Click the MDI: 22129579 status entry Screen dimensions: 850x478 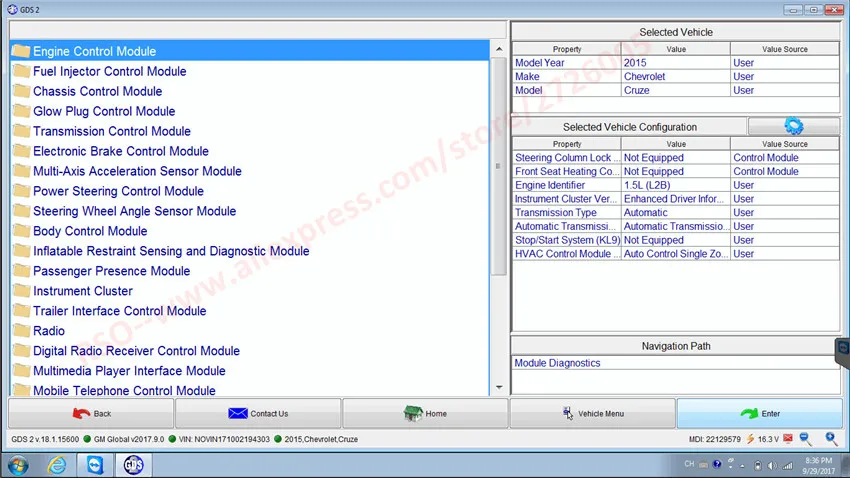pyautogui.click(x=714, y=439)
